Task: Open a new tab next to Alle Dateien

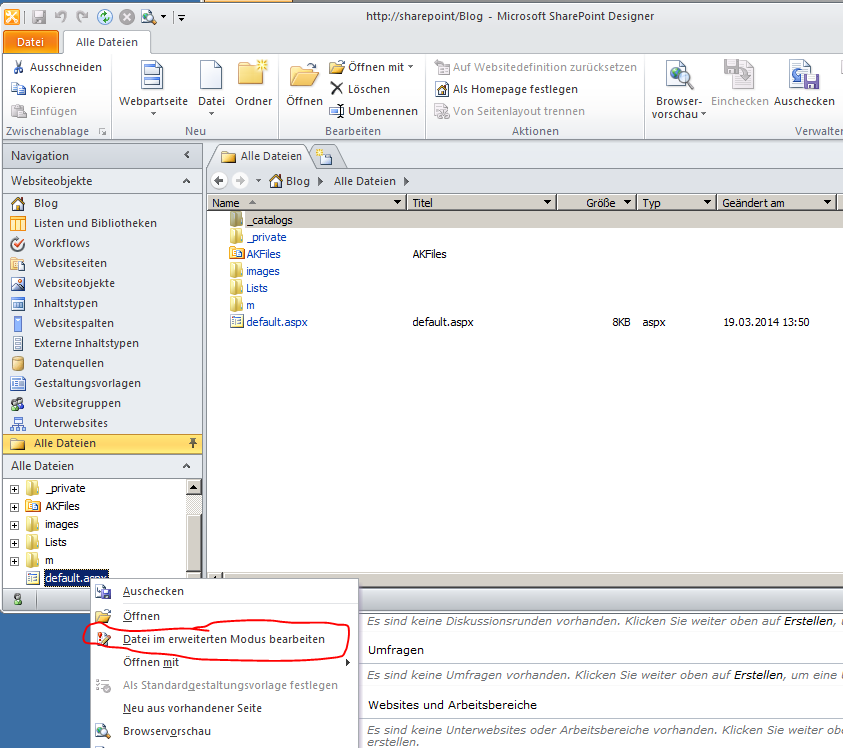Action: (x=324, y=156)
